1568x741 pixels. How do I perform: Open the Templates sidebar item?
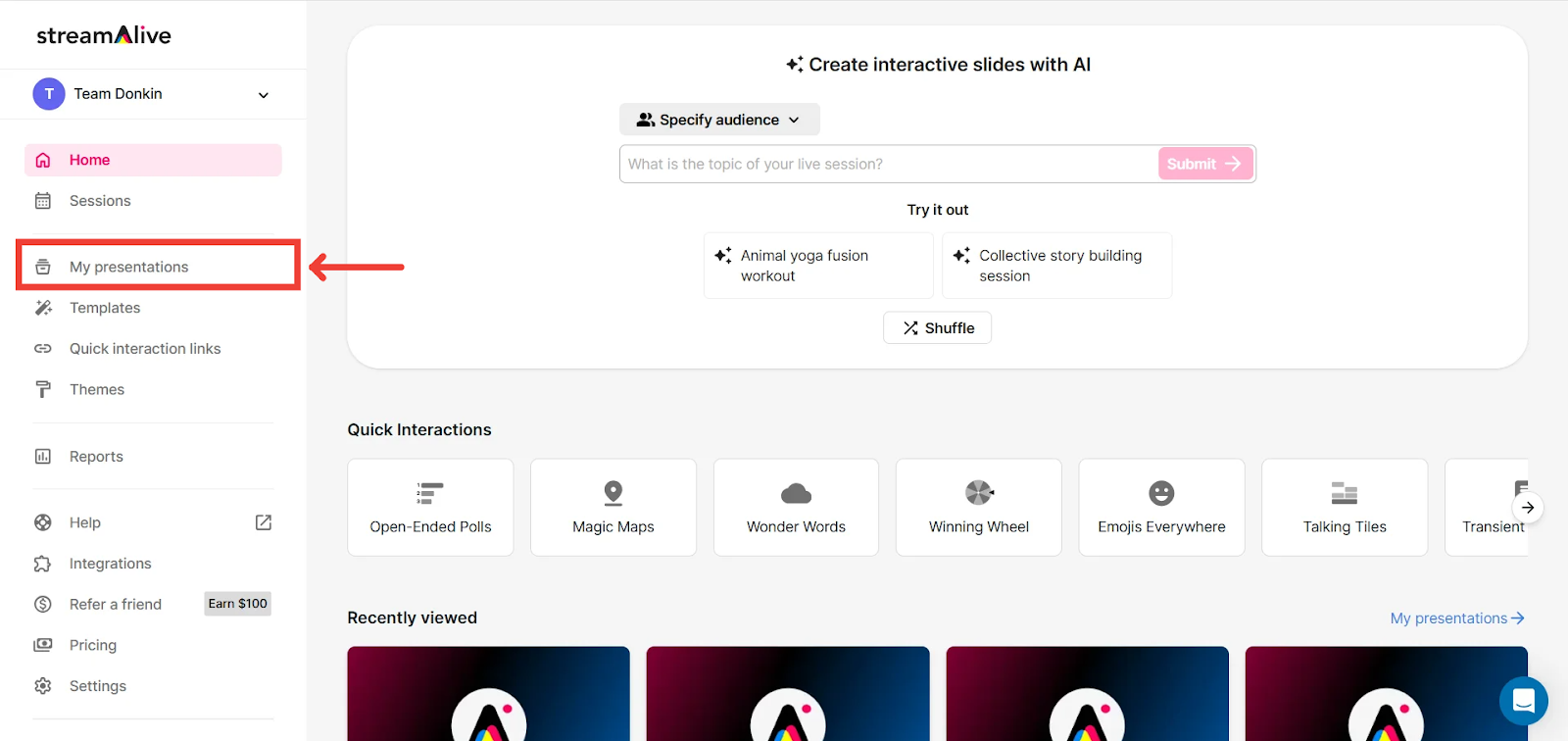click(x=105, y=308)
